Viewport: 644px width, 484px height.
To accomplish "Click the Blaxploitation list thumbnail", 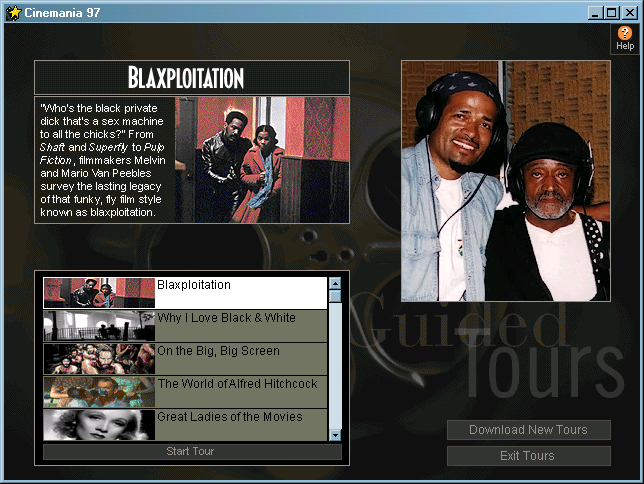I will click(x=99, y=293).
